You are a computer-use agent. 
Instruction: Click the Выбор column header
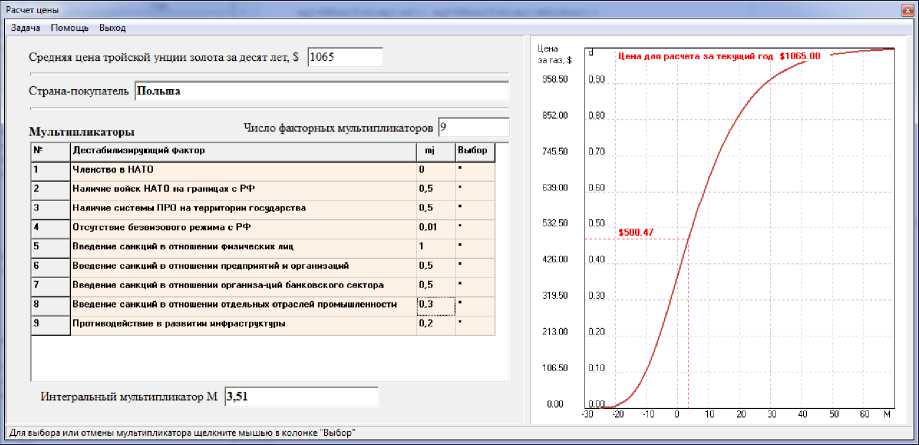tap(475, 151)
